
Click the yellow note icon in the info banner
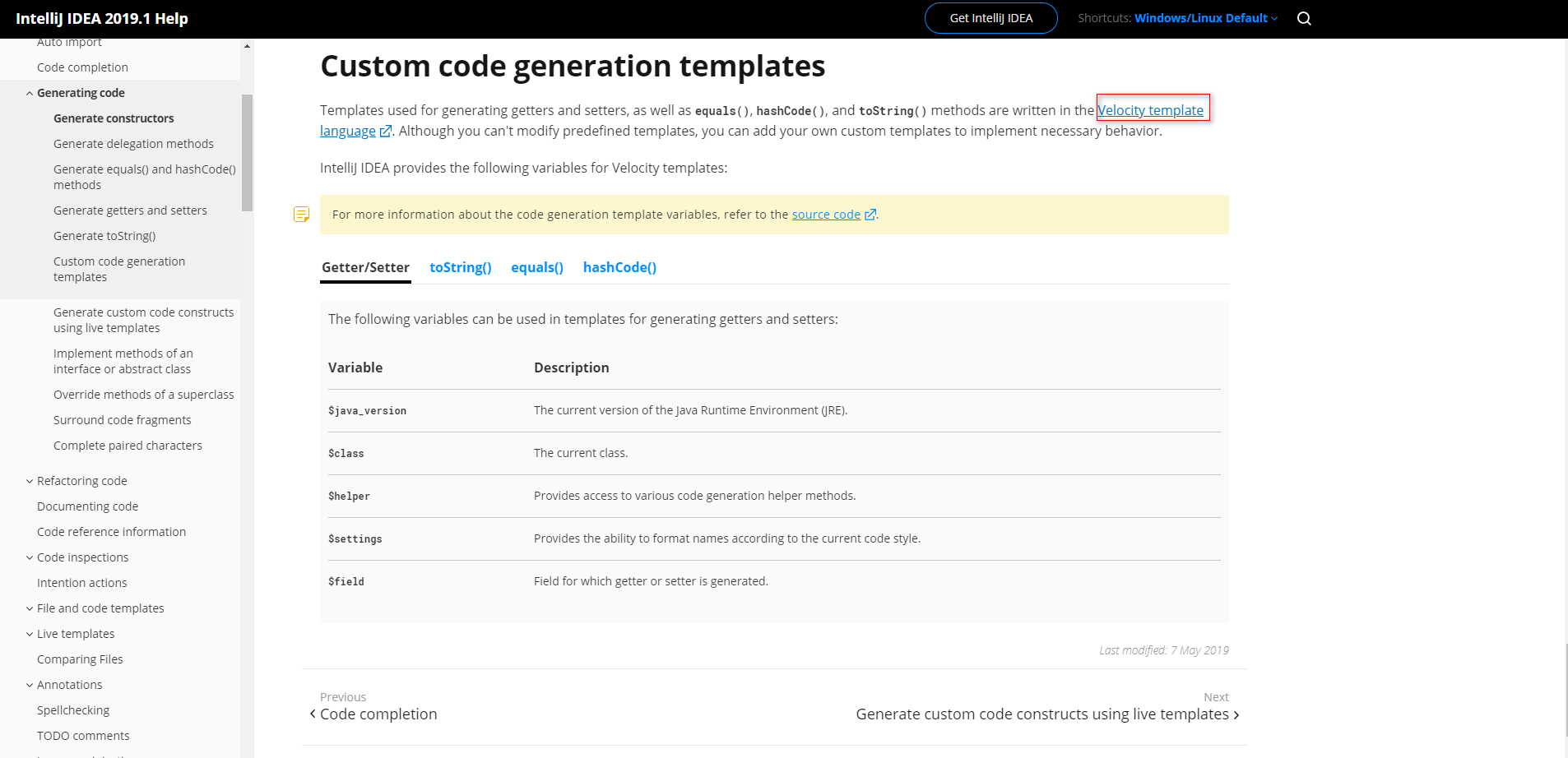[x=302, y=214]
